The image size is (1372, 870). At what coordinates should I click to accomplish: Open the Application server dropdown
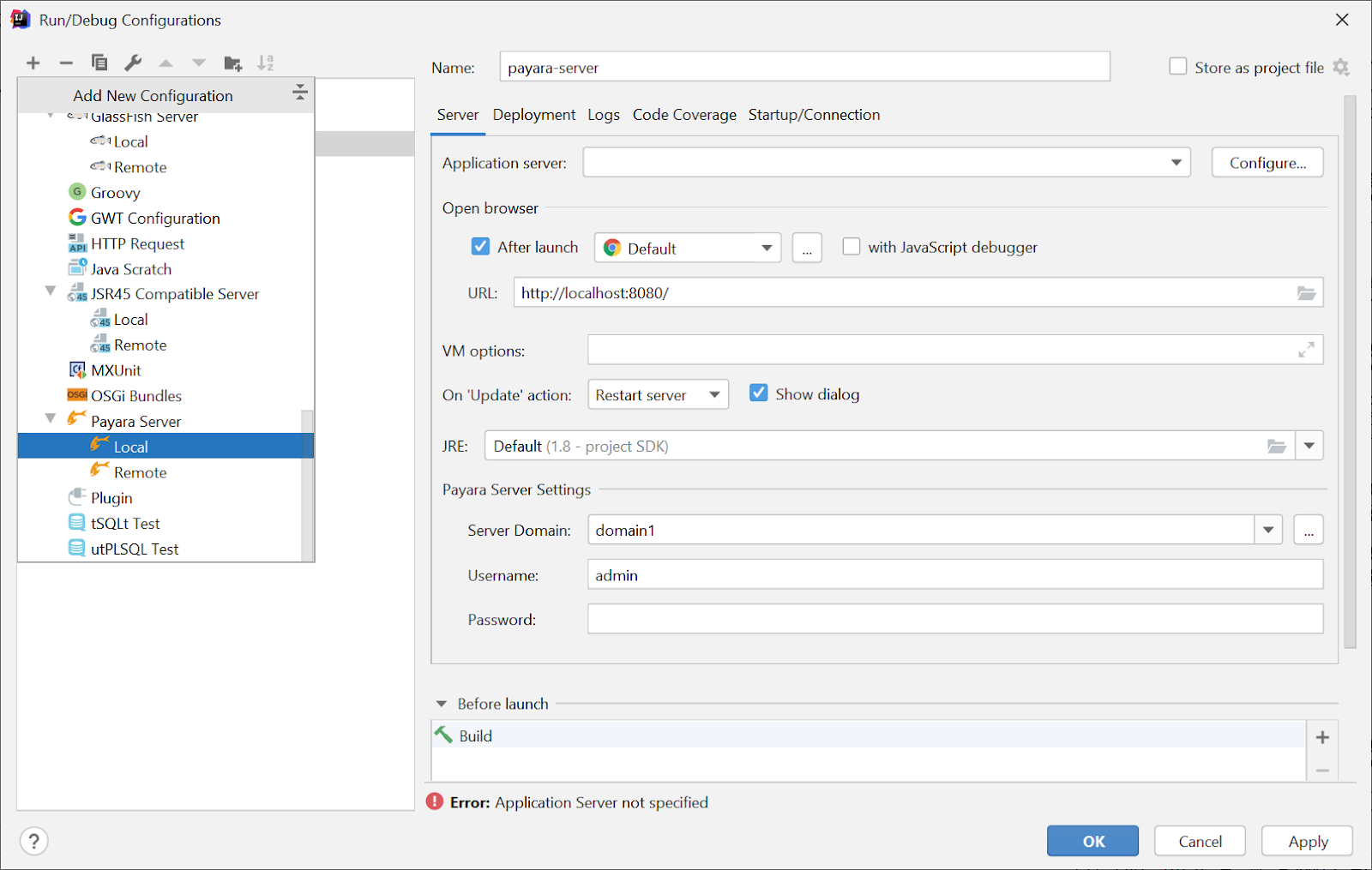(1176, 162)
